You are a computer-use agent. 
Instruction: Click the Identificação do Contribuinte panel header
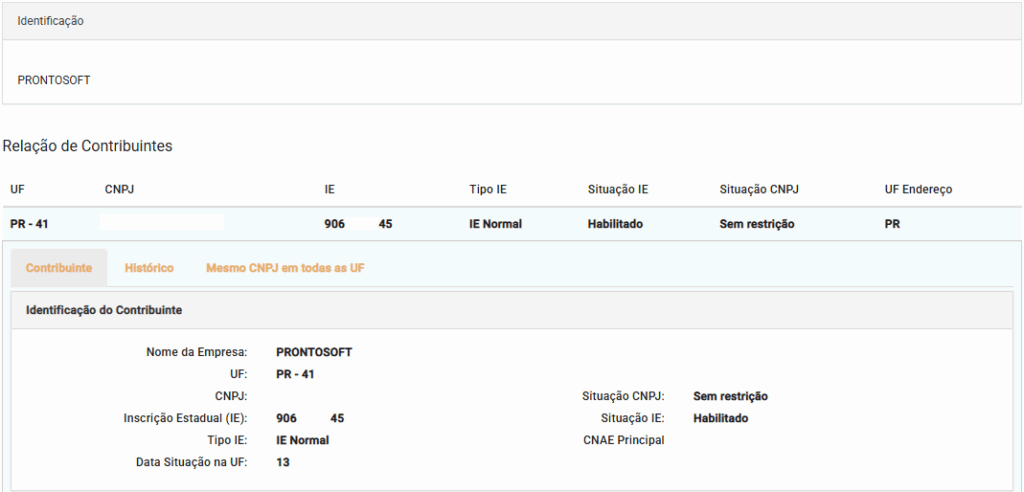(x=104, y=311)
